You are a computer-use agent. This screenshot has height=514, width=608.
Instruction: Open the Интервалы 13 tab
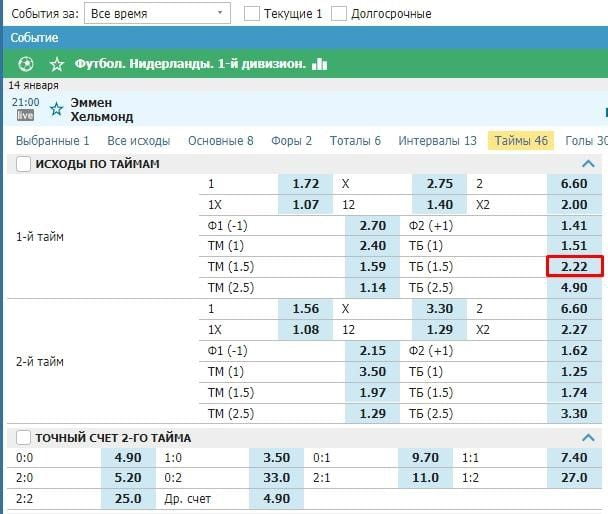point(437,141)
